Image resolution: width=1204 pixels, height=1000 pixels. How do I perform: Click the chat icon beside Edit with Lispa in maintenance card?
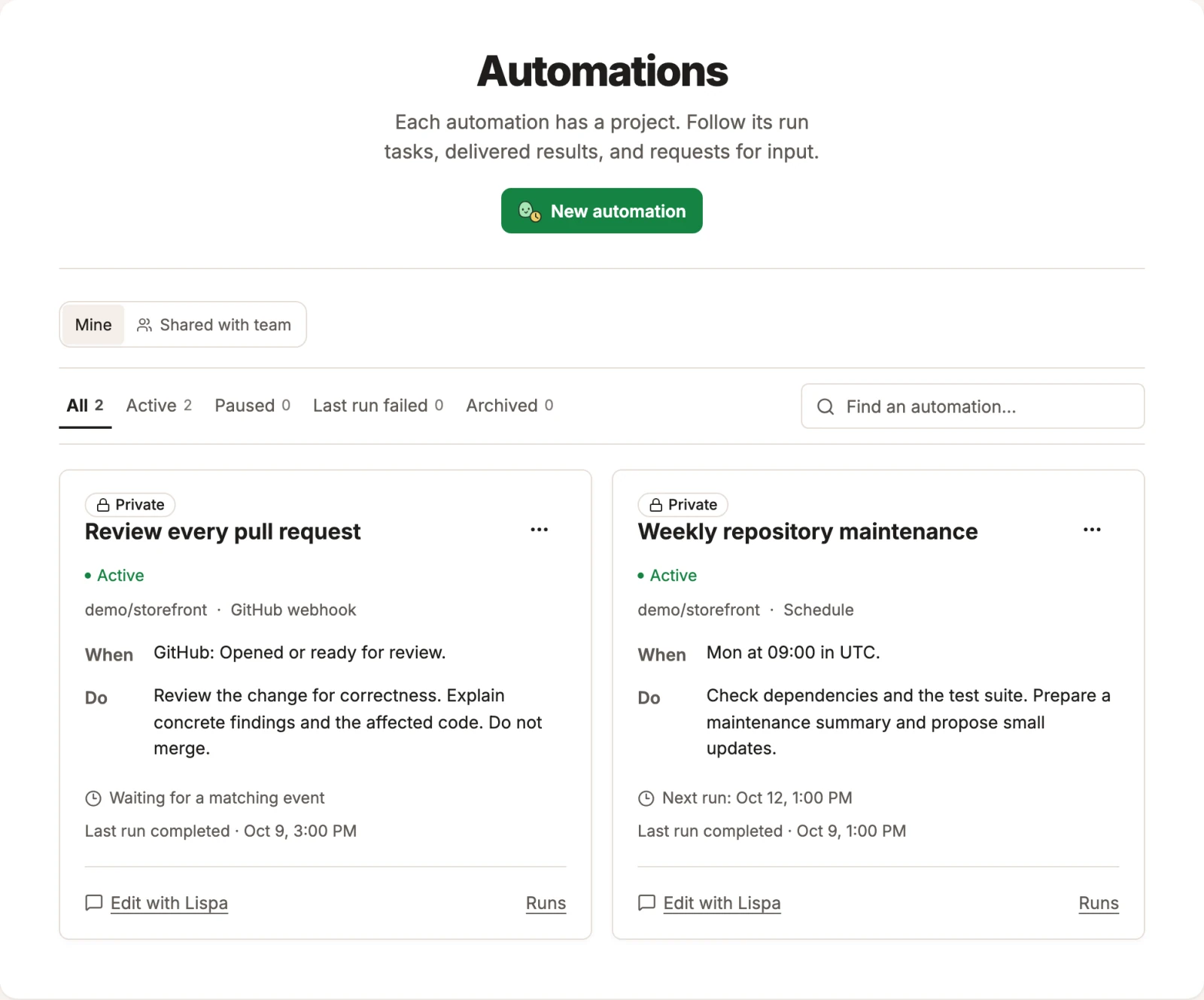647,903
